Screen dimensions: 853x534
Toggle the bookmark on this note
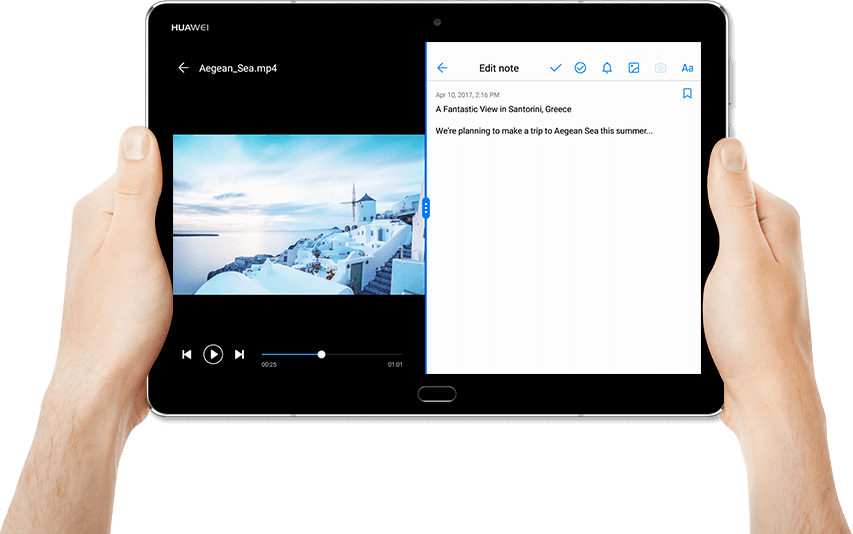point(687,93)
